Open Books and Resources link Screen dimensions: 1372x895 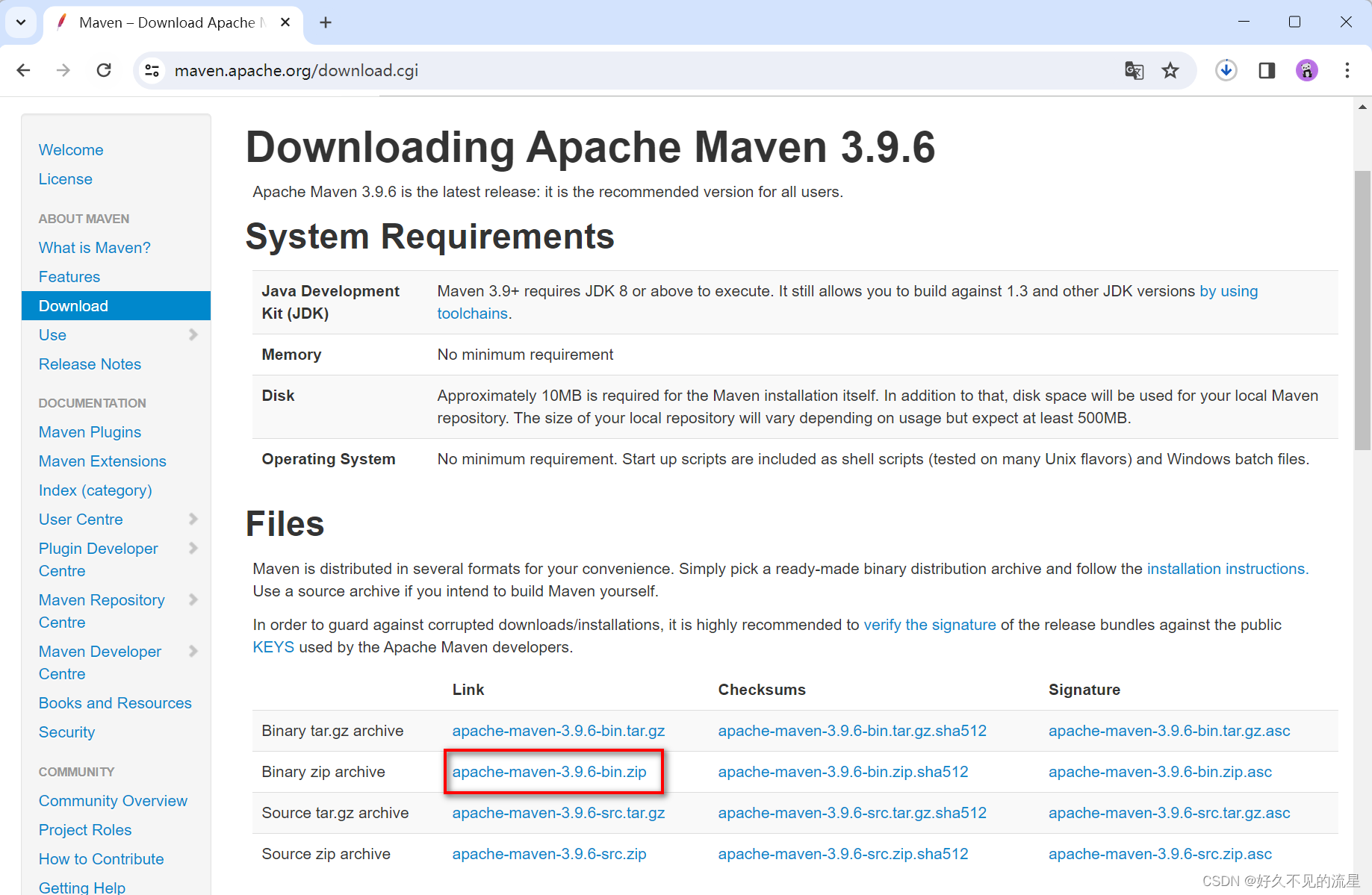[115, 703]
